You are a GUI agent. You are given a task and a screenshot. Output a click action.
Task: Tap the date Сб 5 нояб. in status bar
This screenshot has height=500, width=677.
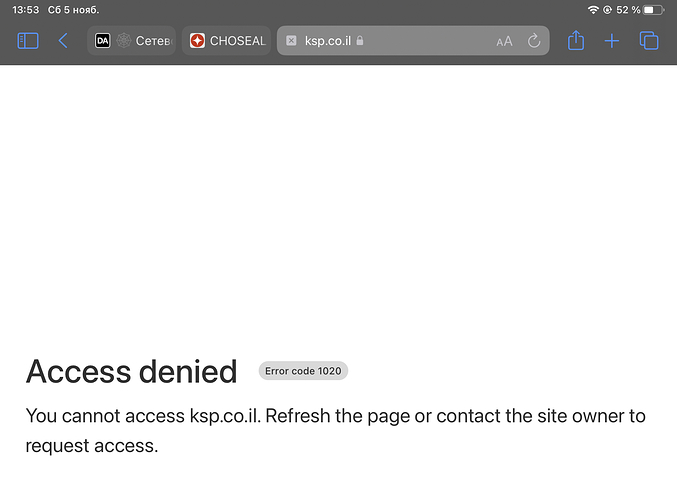tap(75, 10)
